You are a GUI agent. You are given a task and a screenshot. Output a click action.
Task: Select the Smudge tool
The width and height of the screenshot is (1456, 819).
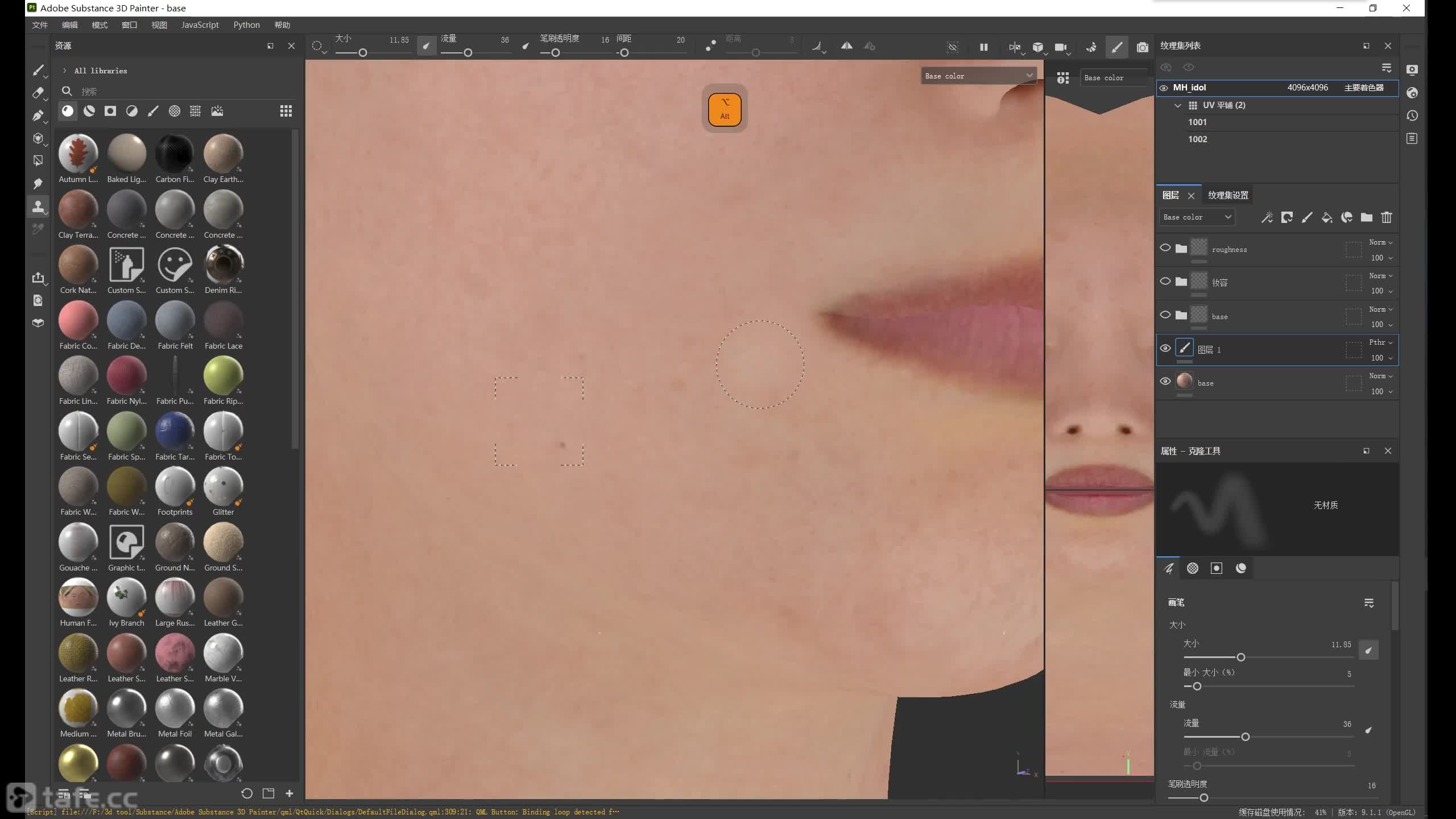(38, 184)
